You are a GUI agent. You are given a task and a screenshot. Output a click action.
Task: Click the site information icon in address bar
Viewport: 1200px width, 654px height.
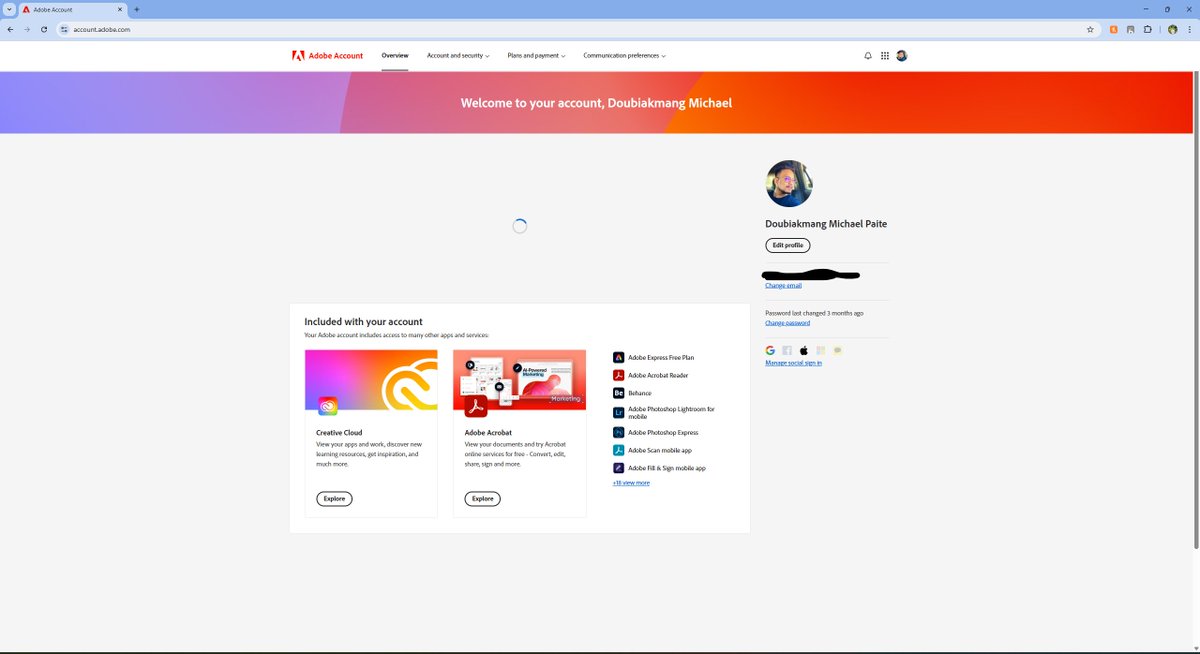pyautogui.click(x=64, y=29)
